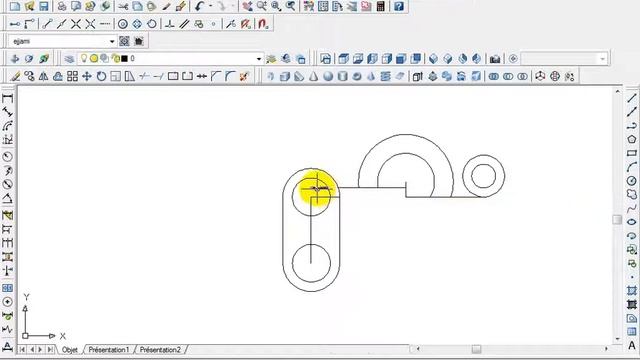Switch to the Objet tab
Image resolution: width=640 pixels, height=360 pixels.
(70, 350)
